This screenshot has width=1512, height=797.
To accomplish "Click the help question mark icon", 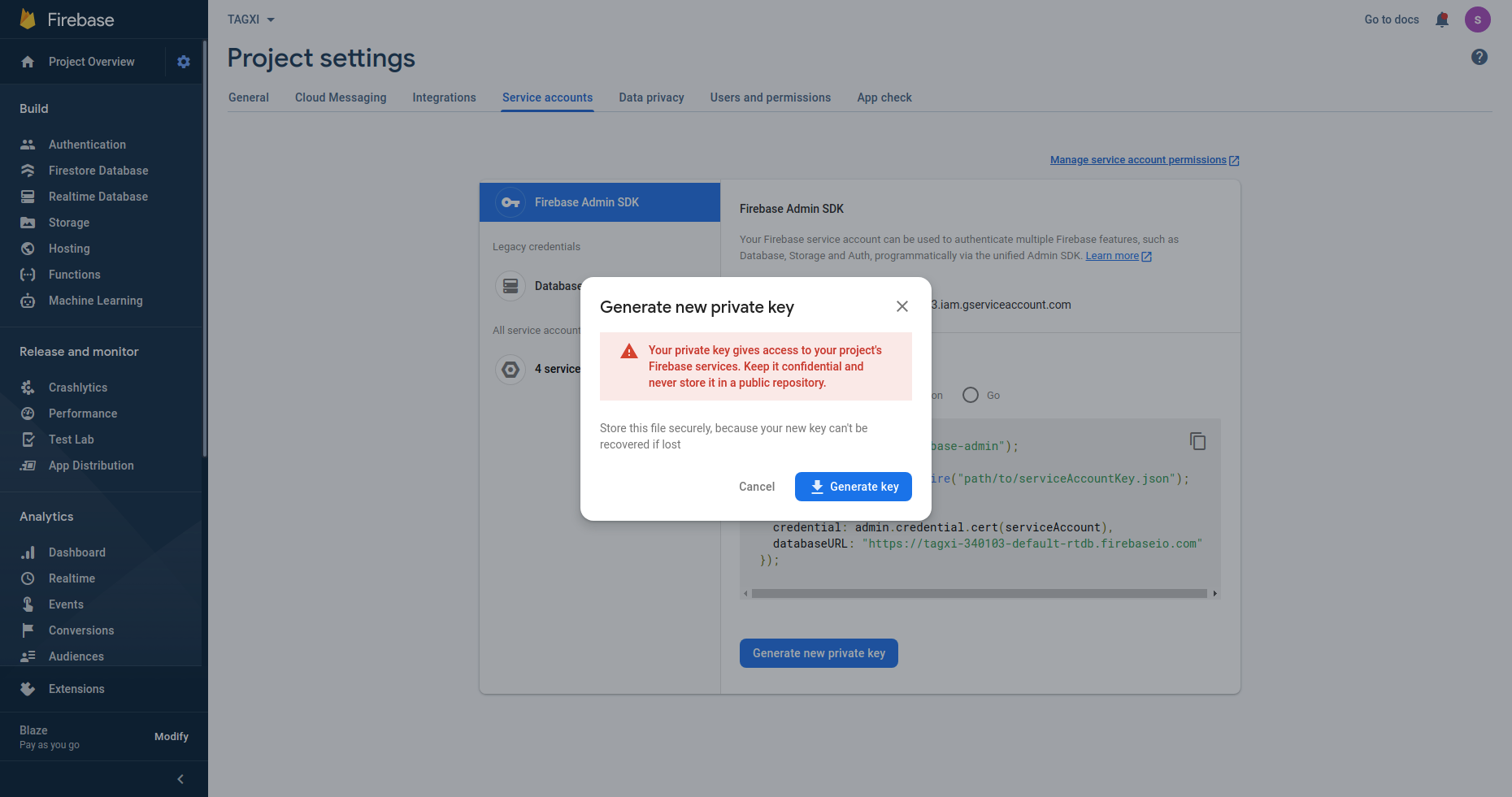I will pos(1479,57).
